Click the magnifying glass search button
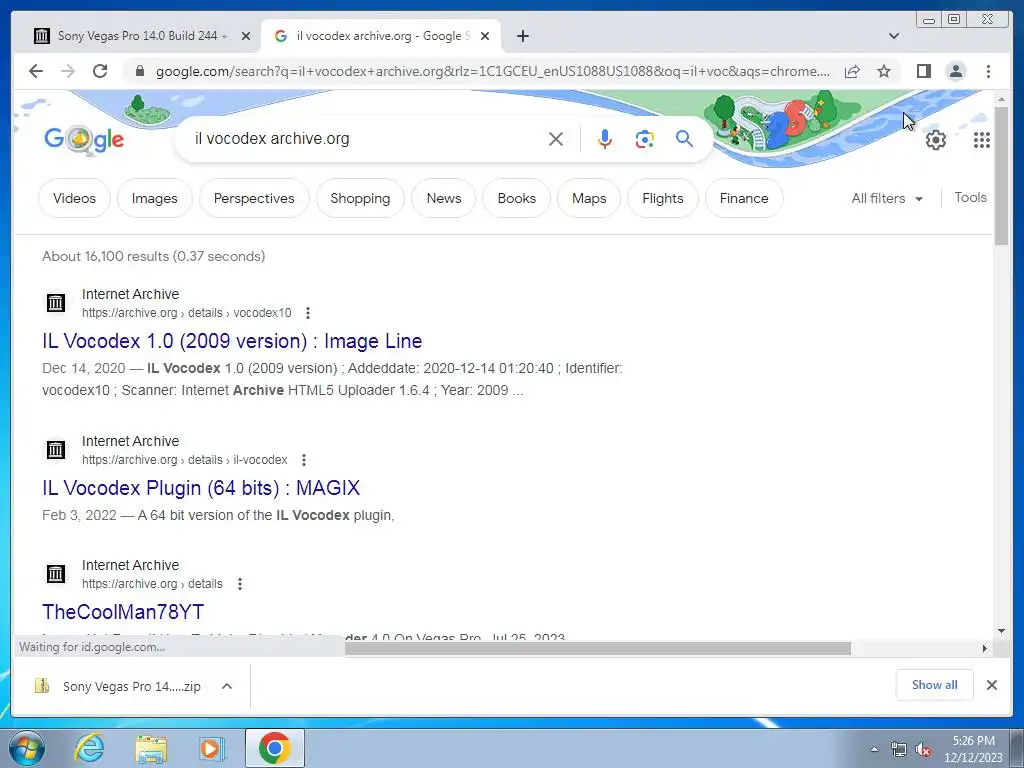This screenshot has height=768, width=1024. tap(684, 138)
